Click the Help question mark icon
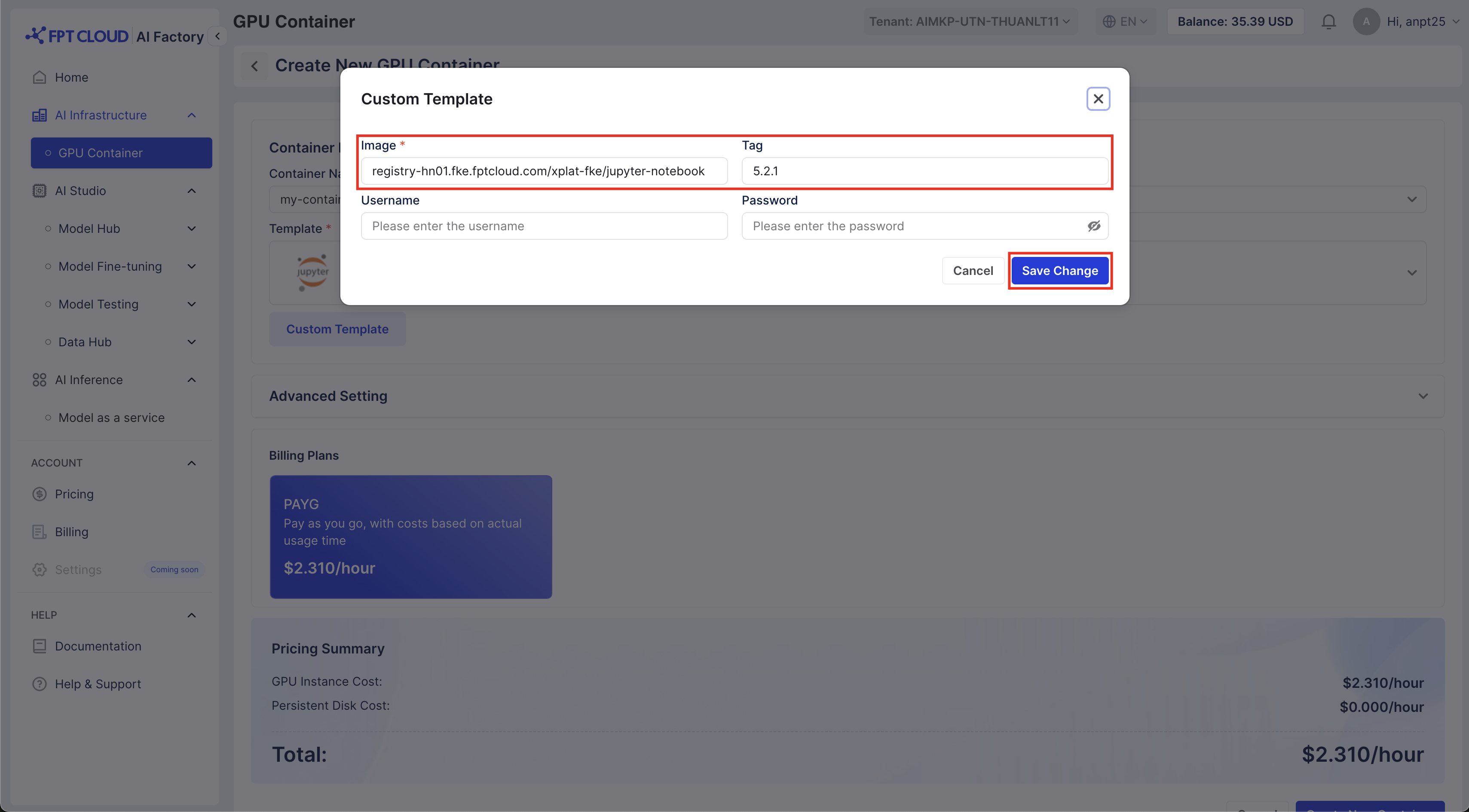 [40, 684]
